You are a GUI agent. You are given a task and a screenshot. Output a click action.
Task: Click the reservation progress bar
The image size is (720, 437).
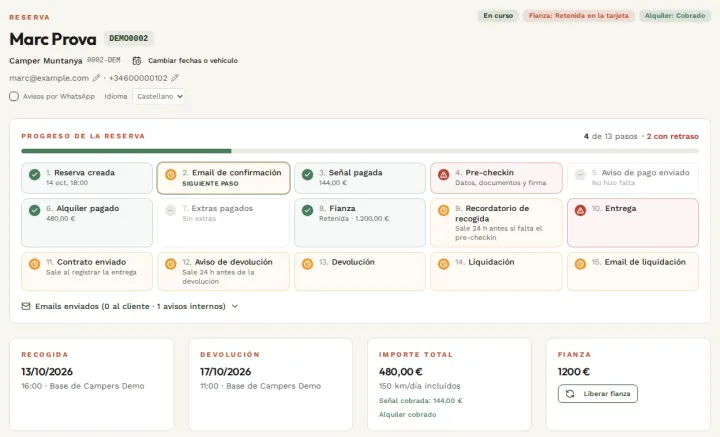(360, 151)
